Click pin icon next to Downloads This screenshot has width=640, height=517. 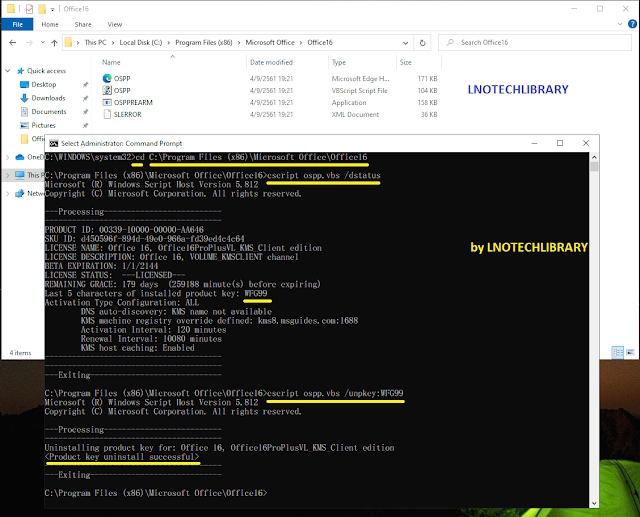coord(85,98)
